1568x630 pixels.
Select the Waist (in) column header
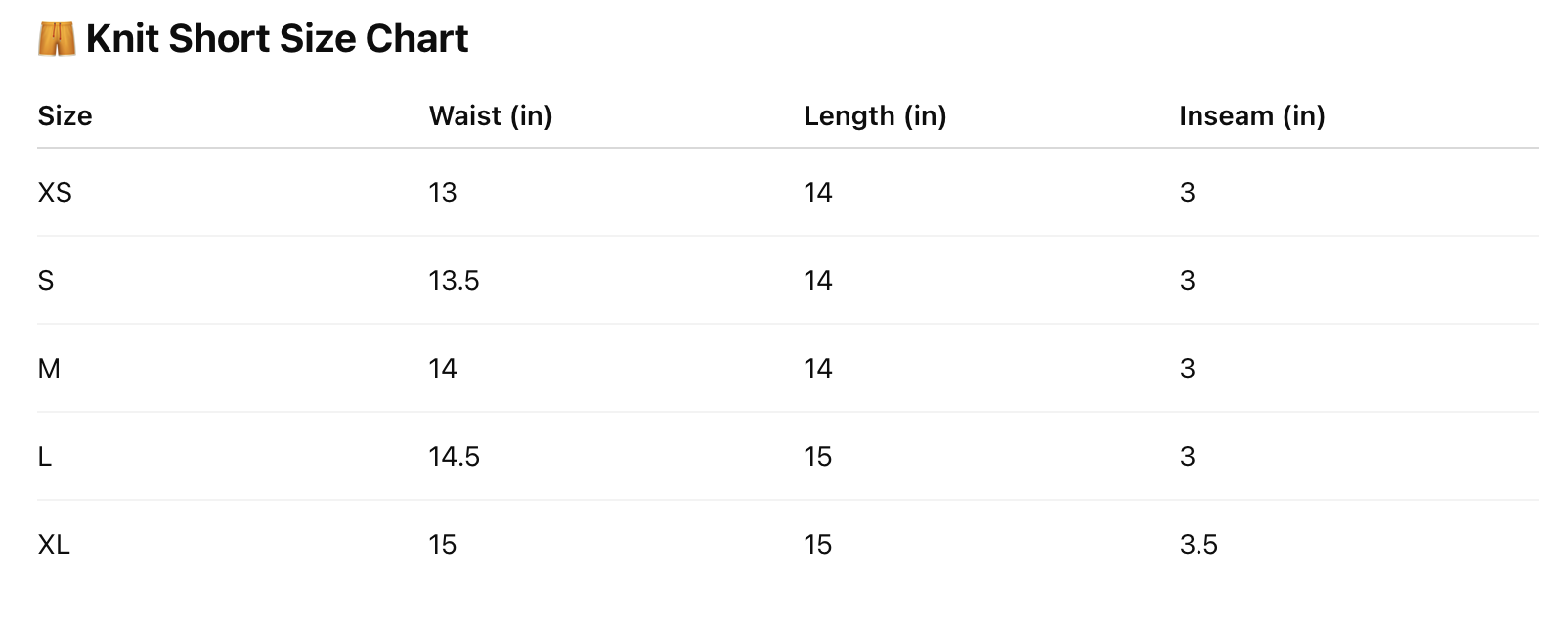491,115
